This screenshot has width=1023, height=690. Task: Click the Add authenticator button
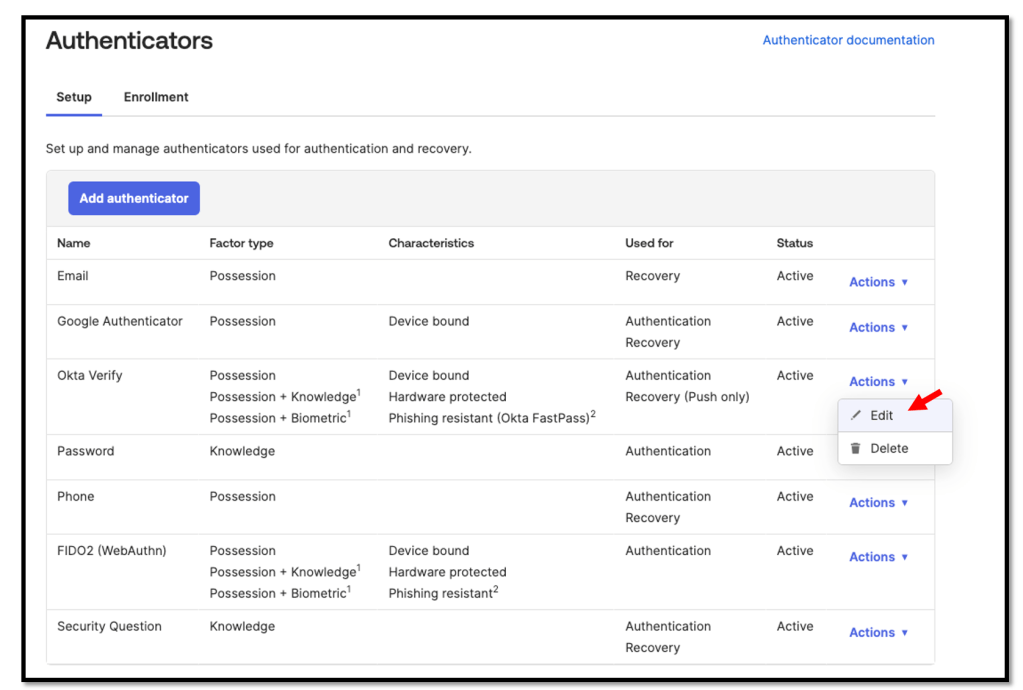pos(134,198)
